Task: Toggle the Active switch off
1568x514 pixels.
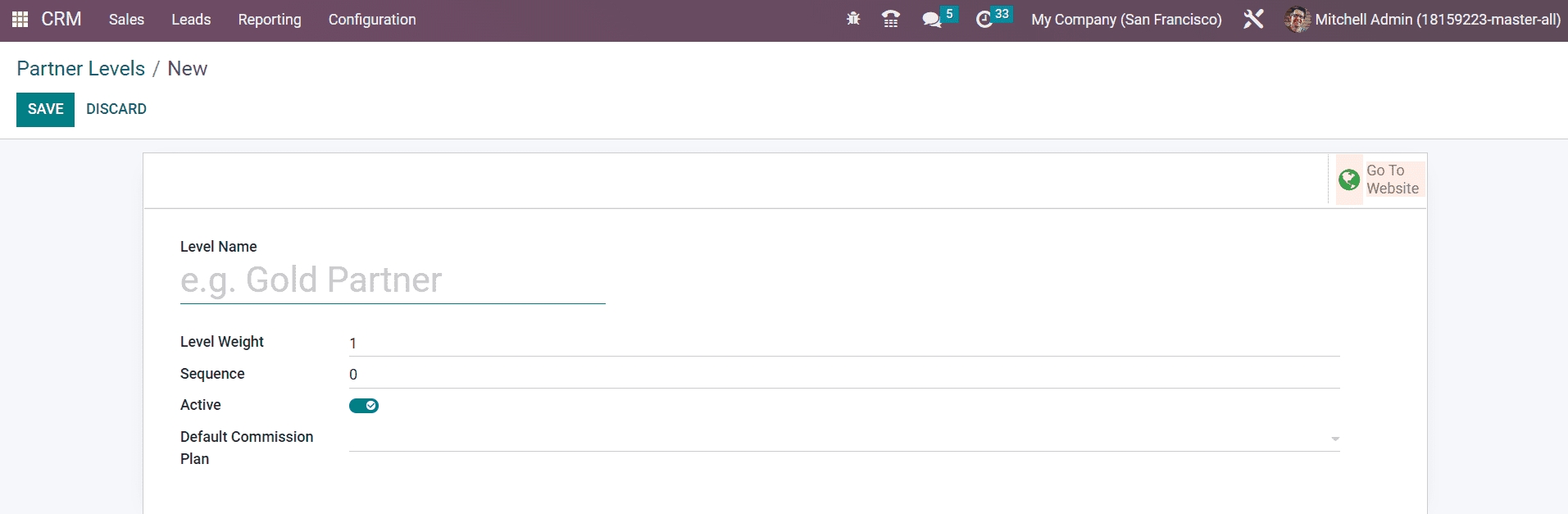Action: click(363, 406)
